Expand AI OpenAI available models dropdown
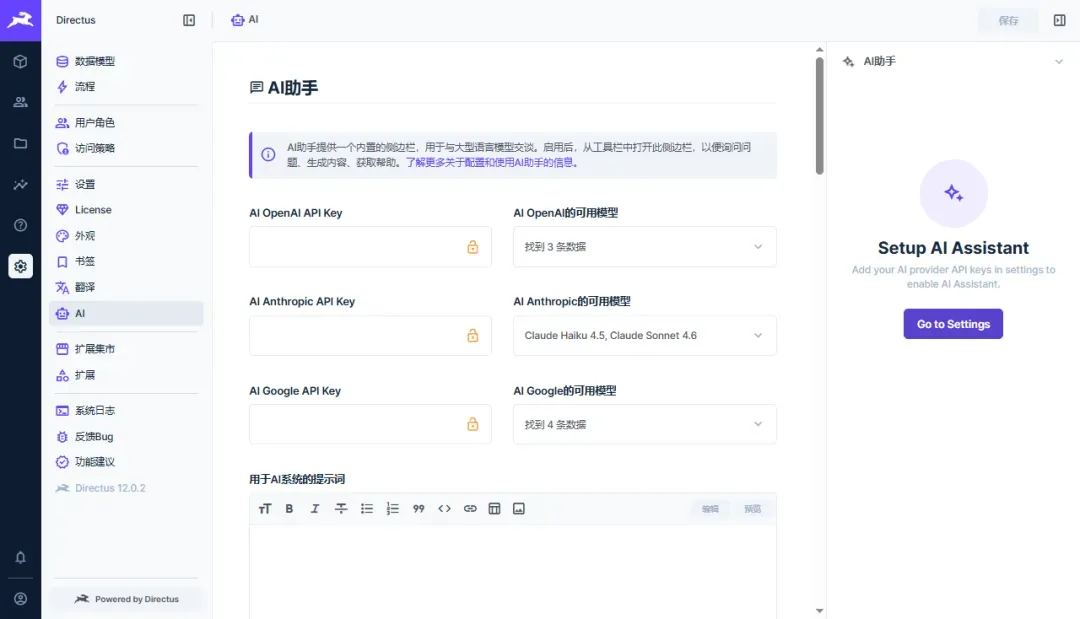 [645, 246]
